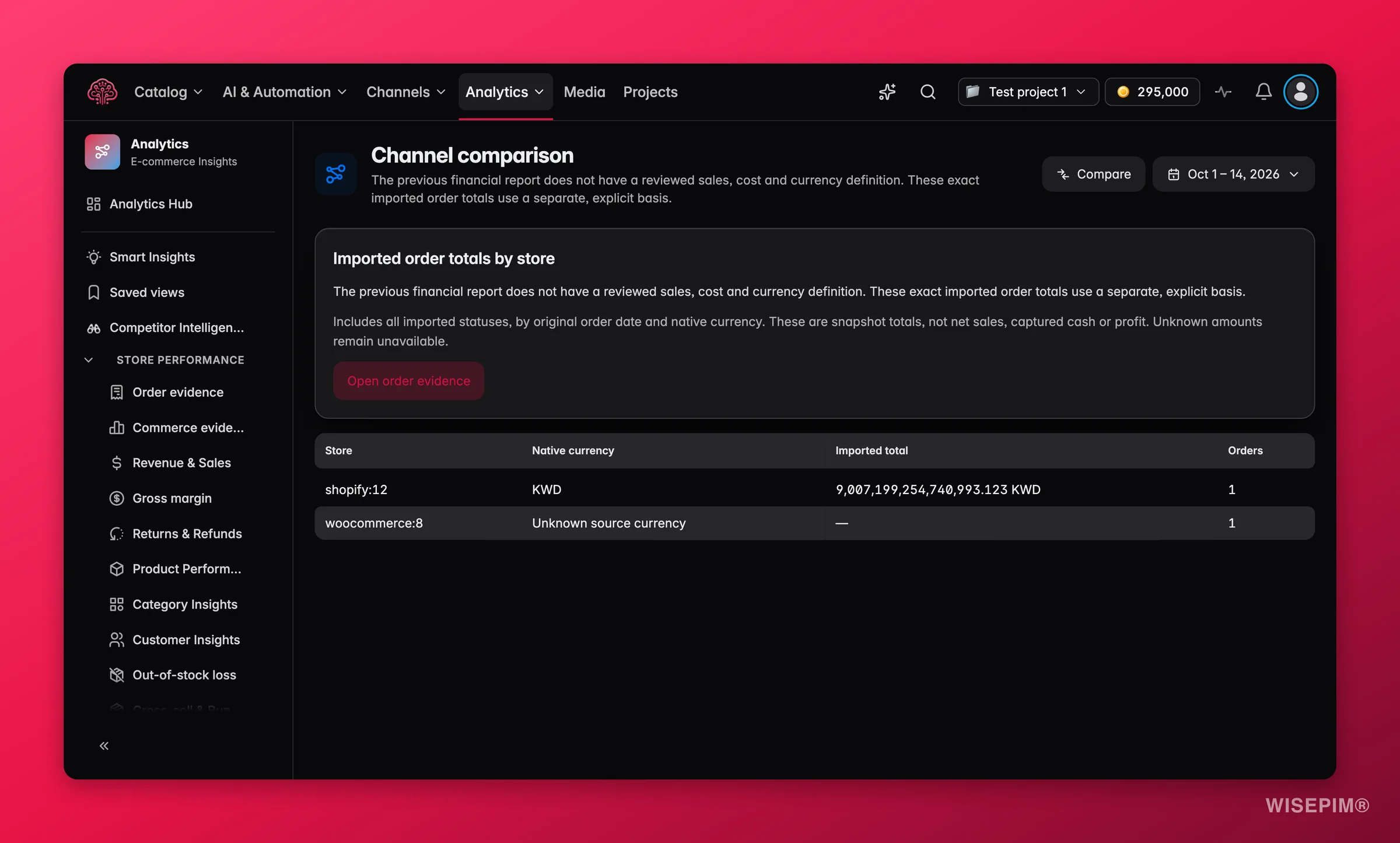Go to the Media tab

584,92
